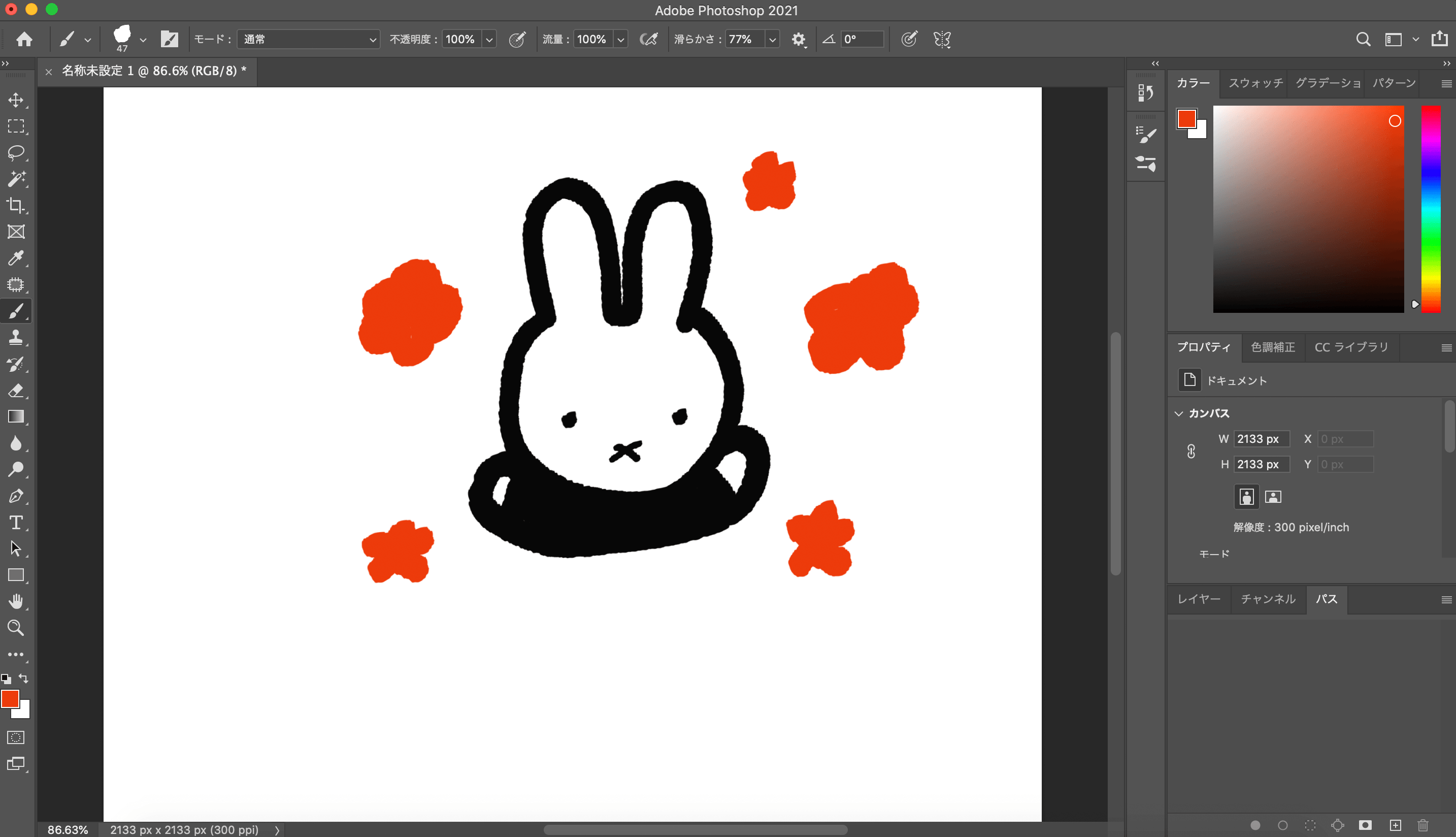Open the brush preset picker arrow
The height and width of the screenshot is (837, 1456).
click(x=143, y=40)
